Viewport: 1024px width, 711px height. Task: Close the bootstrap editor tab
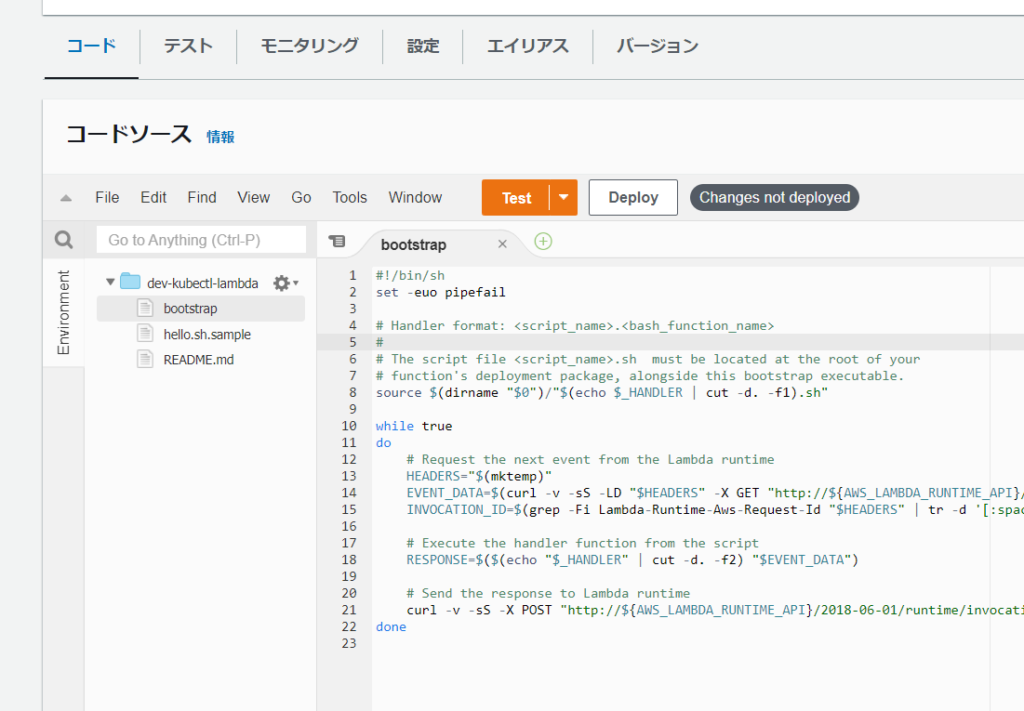(503, 243)
